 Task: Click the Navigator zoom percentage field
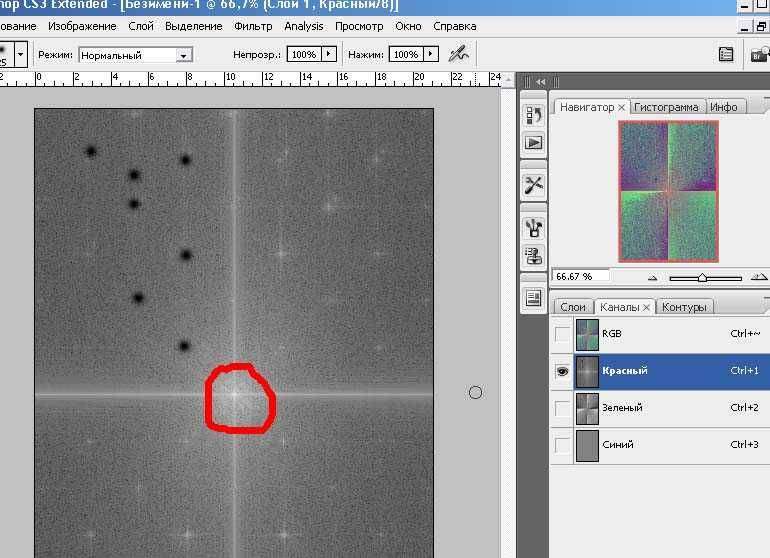click(580, 276)
